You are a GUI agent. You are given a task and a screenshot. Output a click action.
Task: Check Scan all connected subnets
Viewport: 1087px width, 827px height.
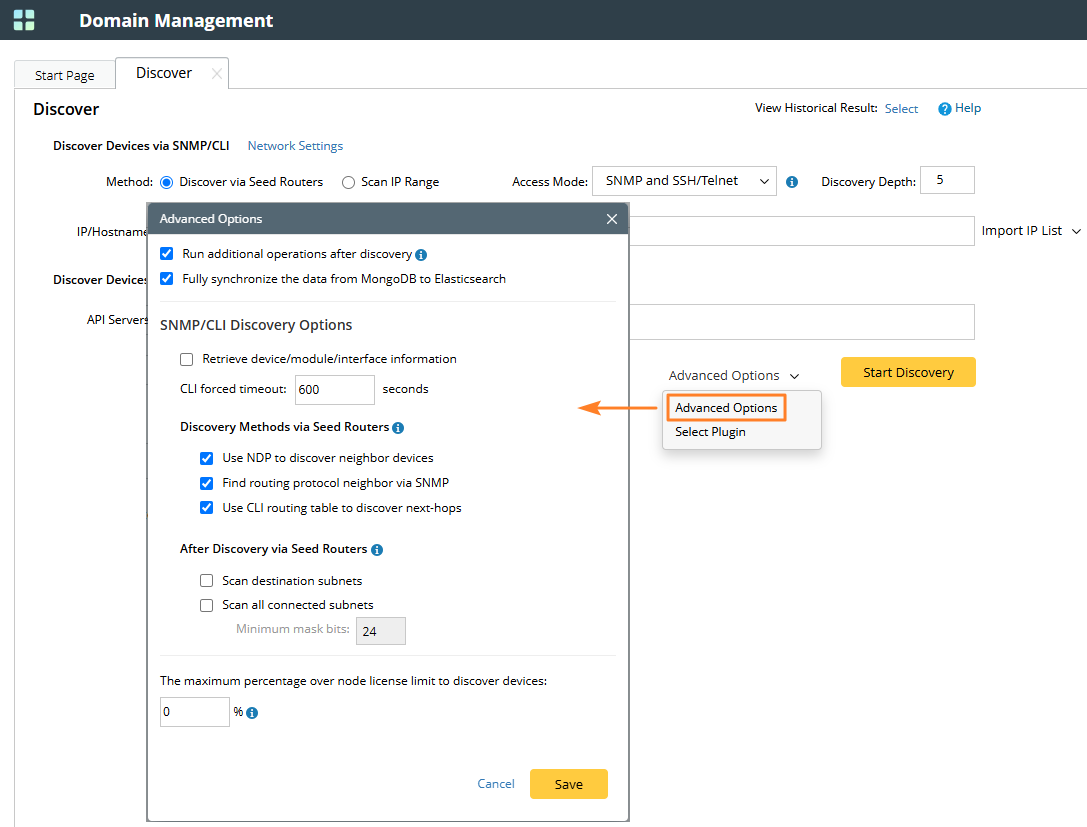click(x=207, y=605)
